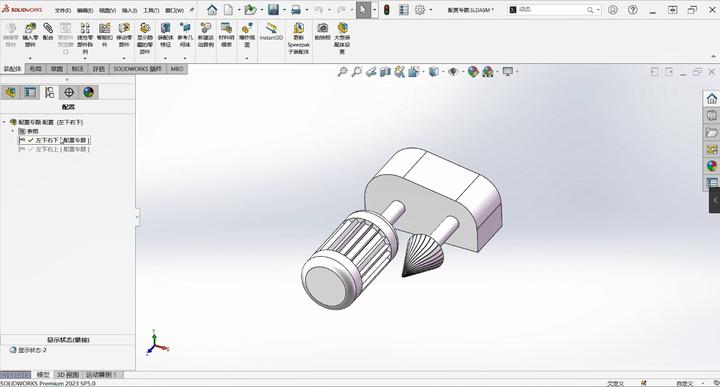This screenshot has width=720, height=387.
Task: Click the Exploded View icon
Action: [x=247, y=28]
